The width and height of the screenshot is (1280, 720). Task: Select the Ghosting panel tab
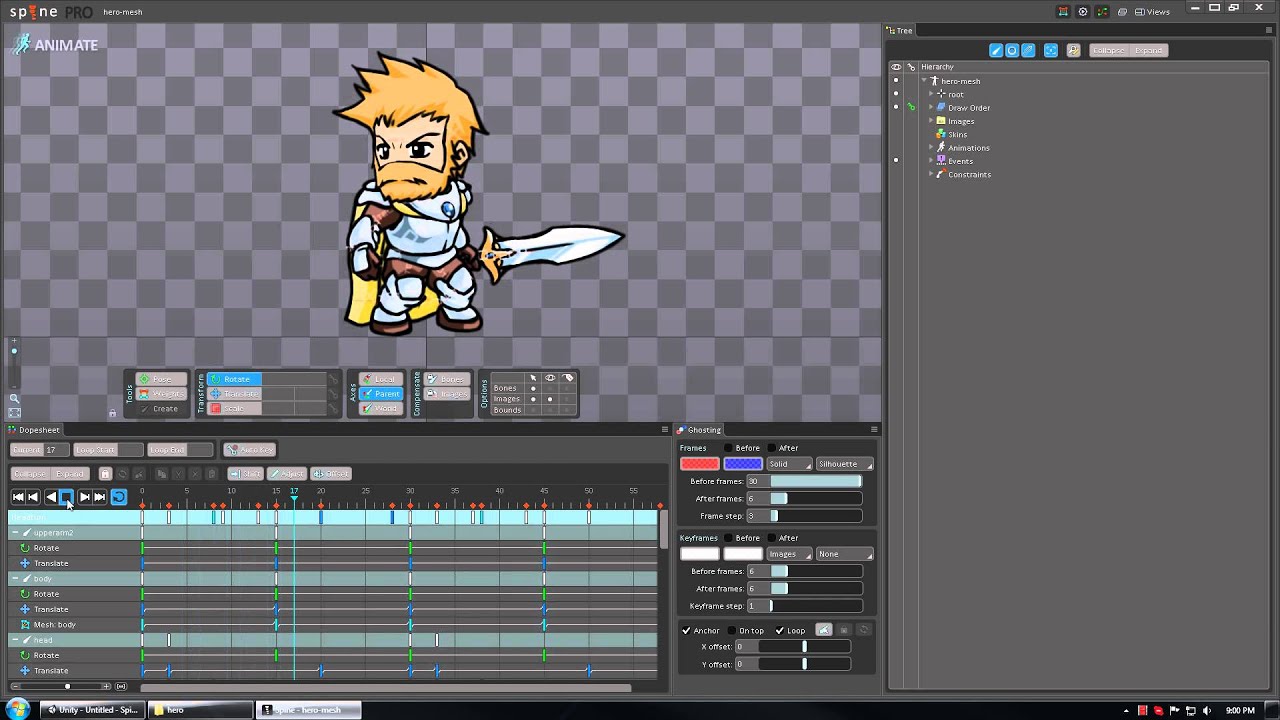pyautogui.click(x=699, y=430)
